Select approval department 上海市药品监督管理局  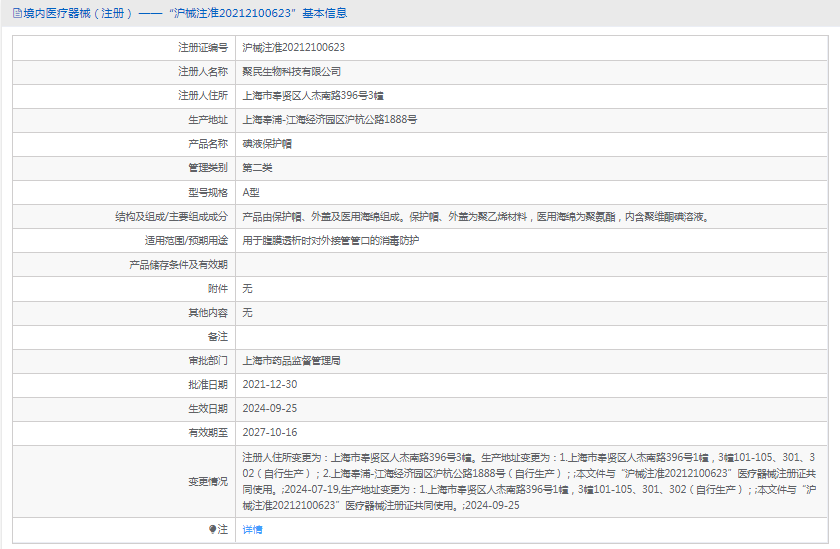click(291, 361)
